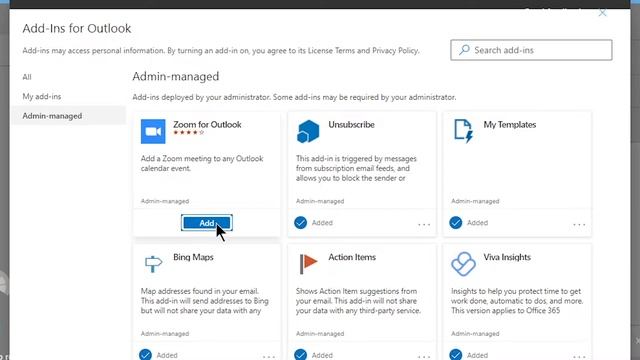
Task: Toggle the Added checkmark for Bing Maps
Action: pyautogui.click(x=145, y=355)
